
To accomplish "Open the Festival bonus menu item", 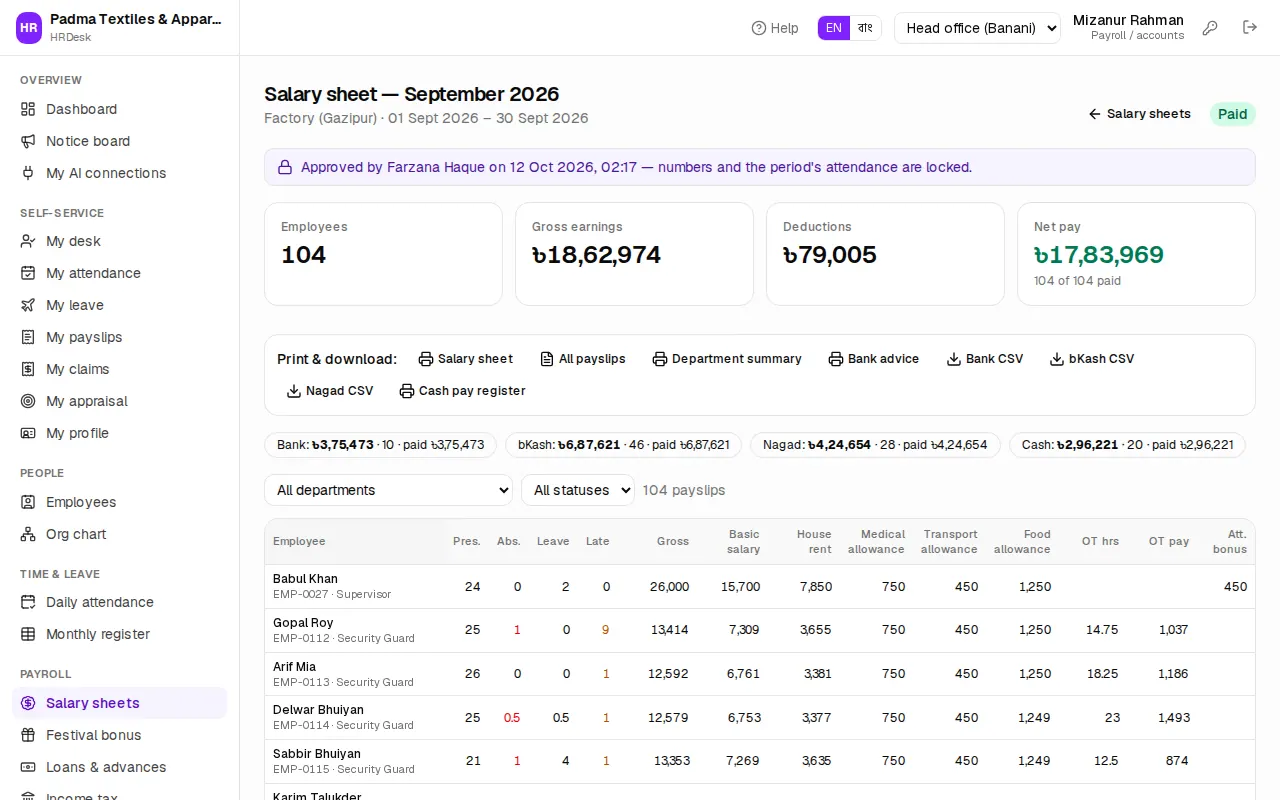I will [x=119, y=735].
